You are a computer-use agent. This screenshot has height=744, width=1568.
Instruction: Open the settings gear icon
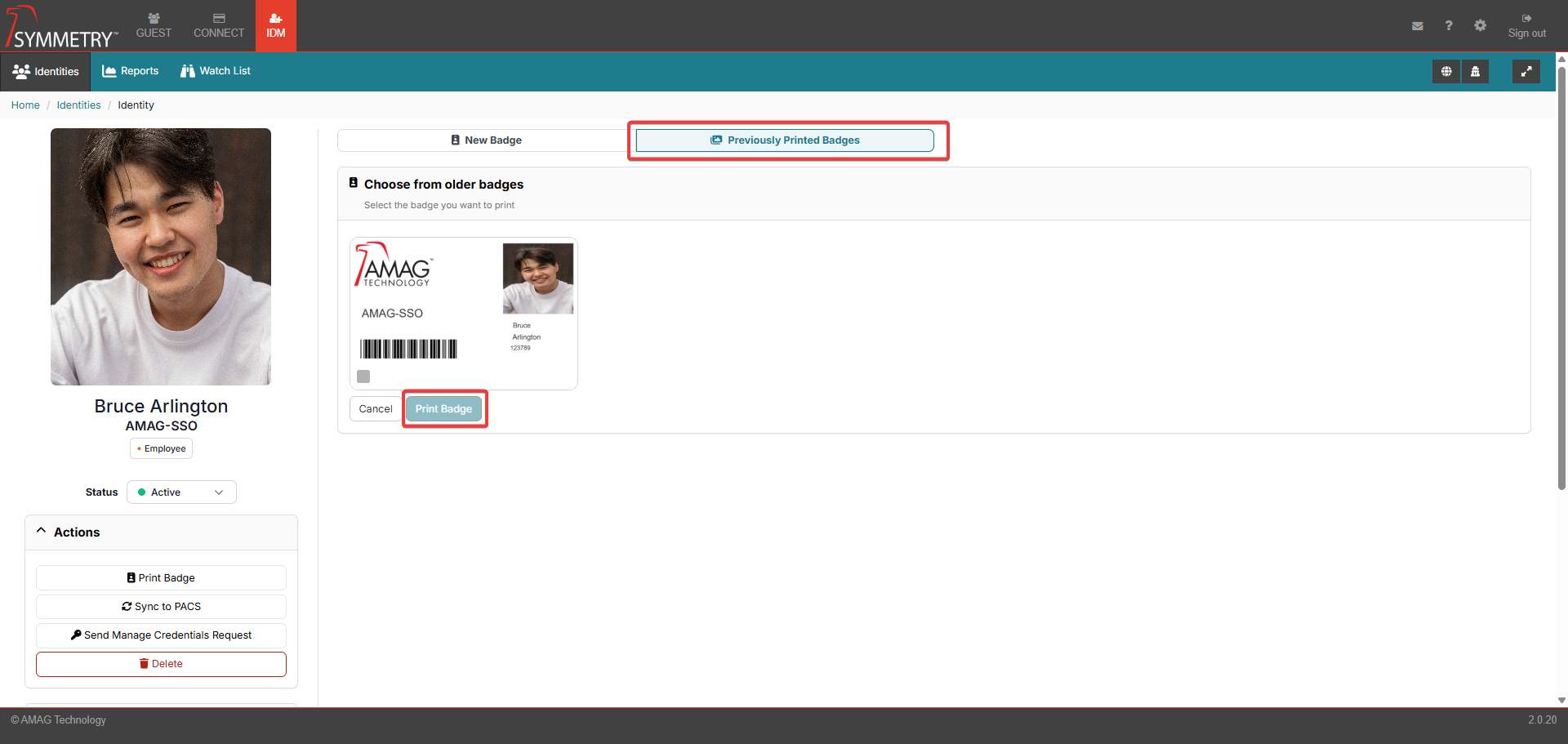click(x=1480, y=26)
